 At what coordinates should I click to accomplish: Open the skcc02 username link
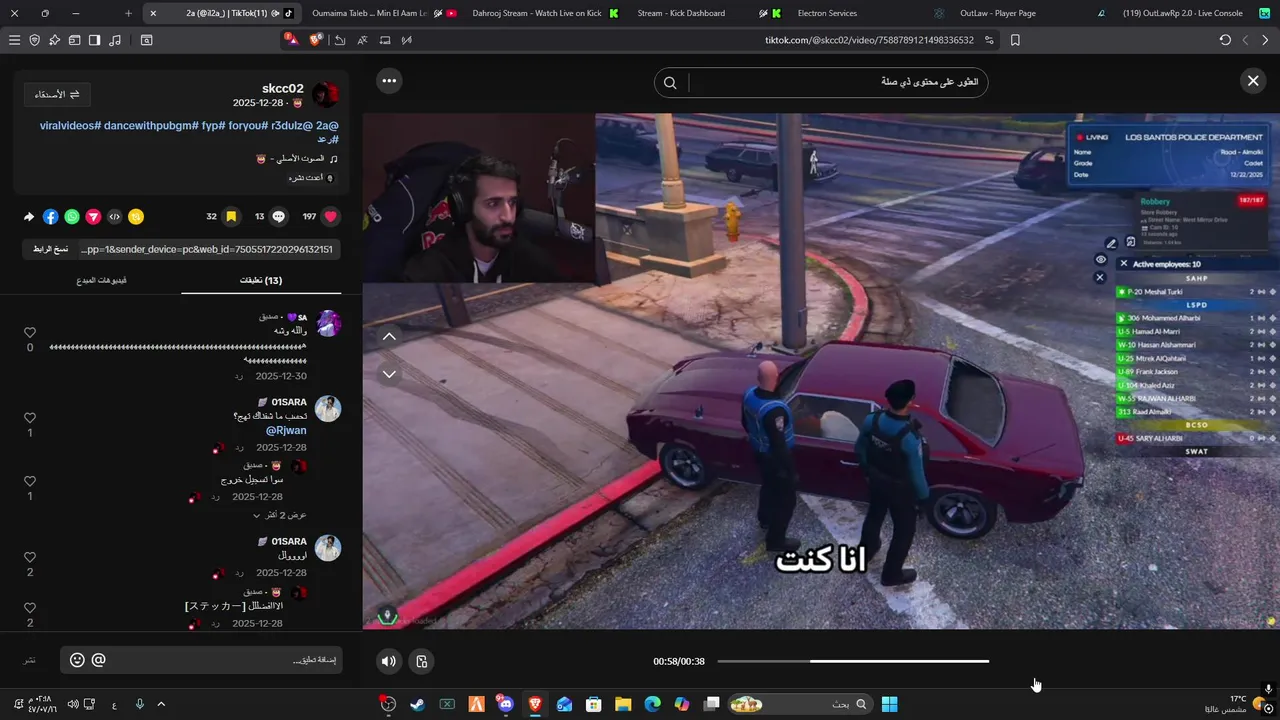(283, 88)
